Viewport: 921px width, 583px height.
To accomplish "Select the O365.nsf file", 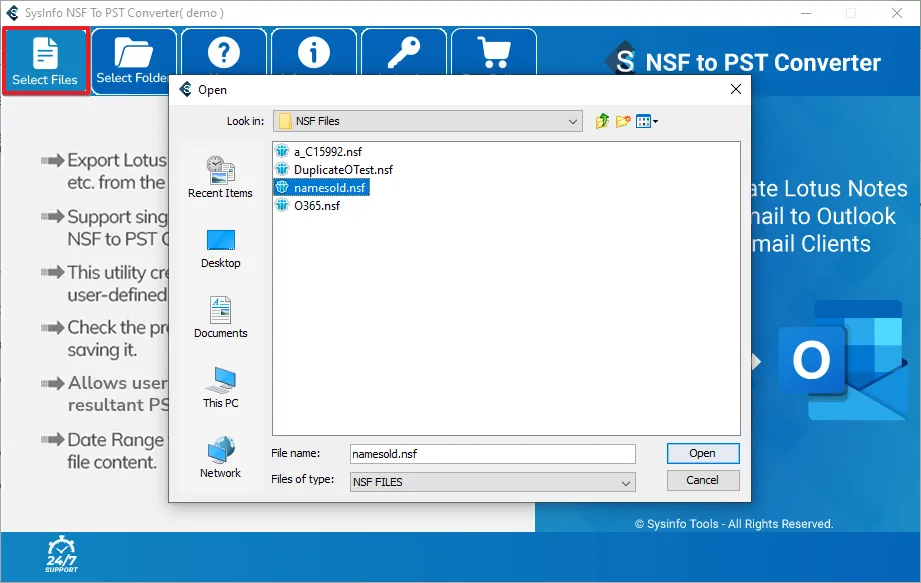I will click(316, 206).
